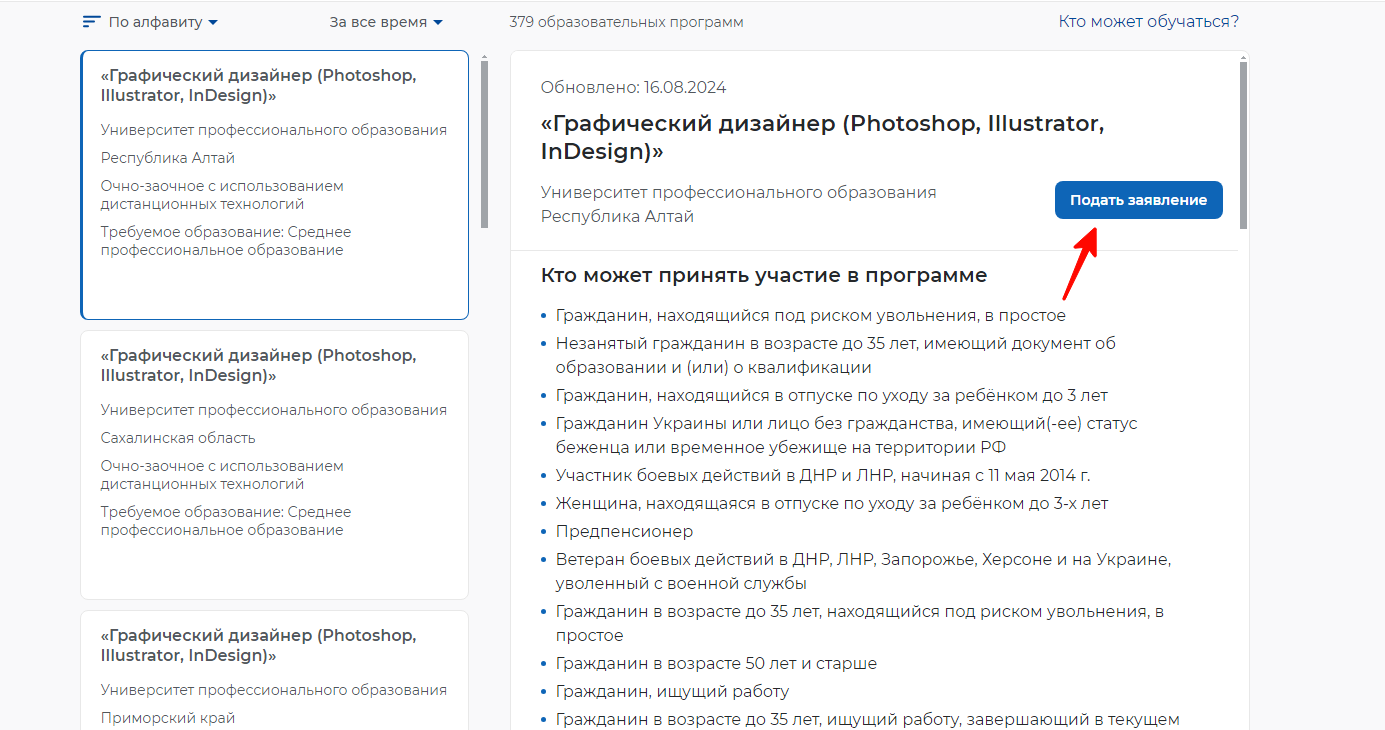Click Гражданин Украины или лицо без гражданства item
This screenshot has width=1385, height=730.
pos(847,435)
